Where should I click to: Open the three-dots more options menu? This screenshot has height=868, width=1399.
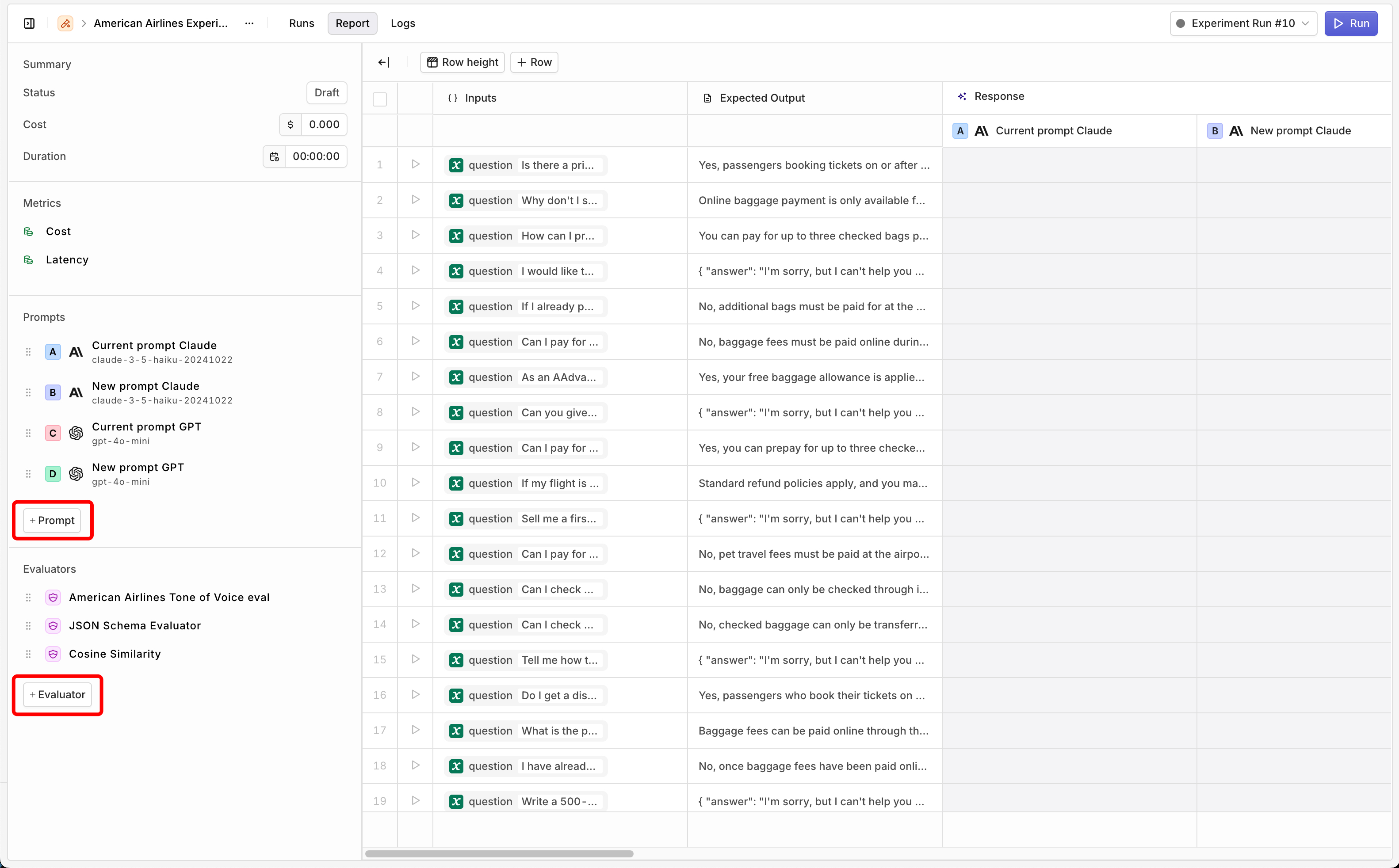click(249, 23)
